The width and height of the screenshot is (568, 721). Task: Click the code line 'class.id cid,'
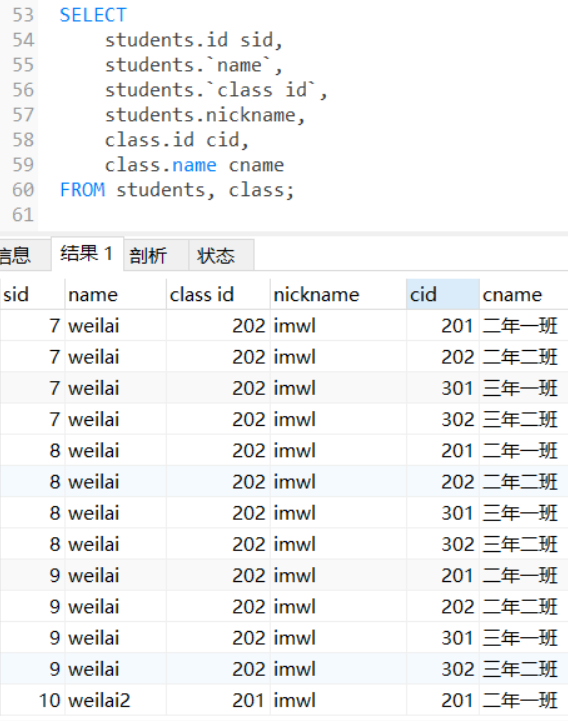(x=177, y=140)
